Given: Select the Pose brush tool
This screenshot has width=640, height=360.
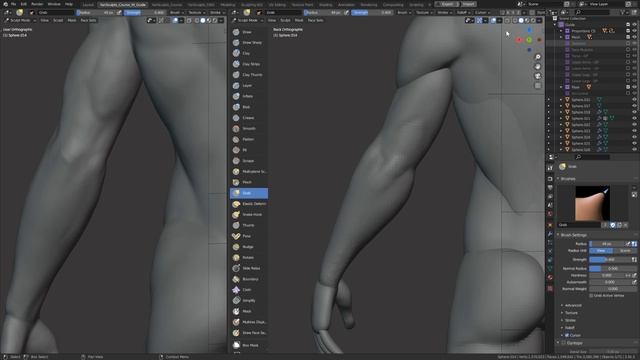Looking at the screenshot, I should (x=249, y=236).
